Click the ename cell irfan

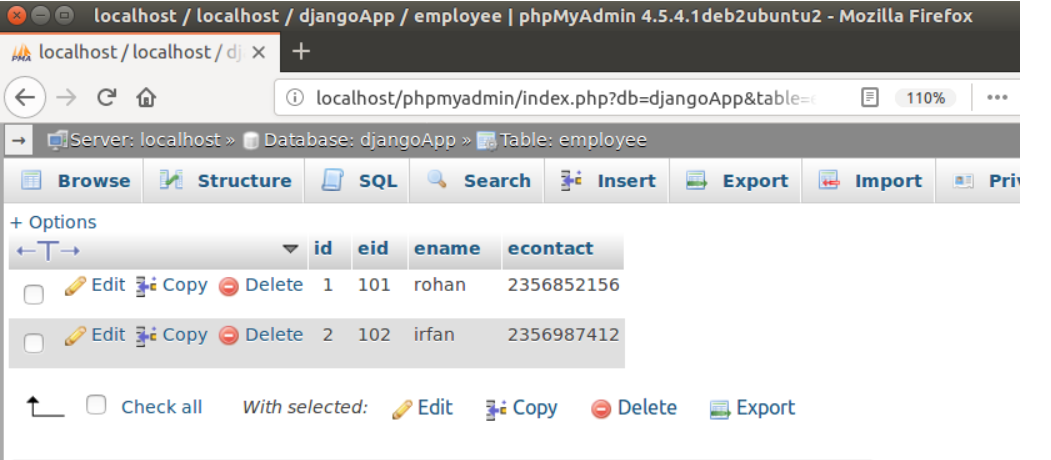point(434,335)
